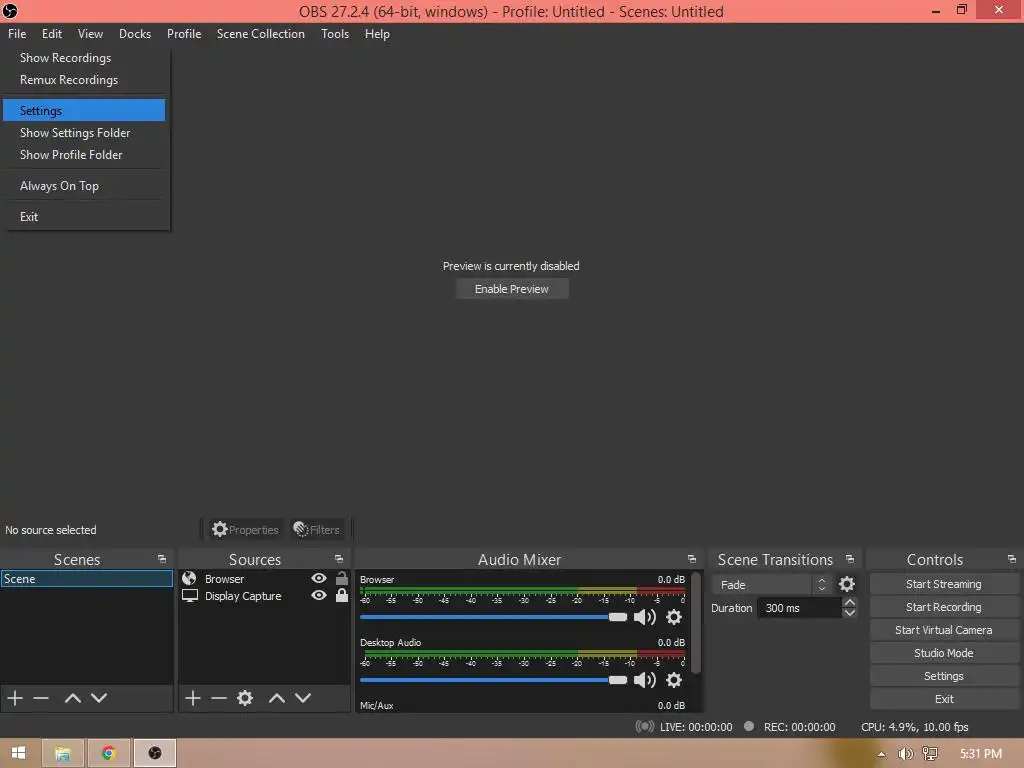
Task: Open the Fade transition dropdown
Action: tap(771, 584)
